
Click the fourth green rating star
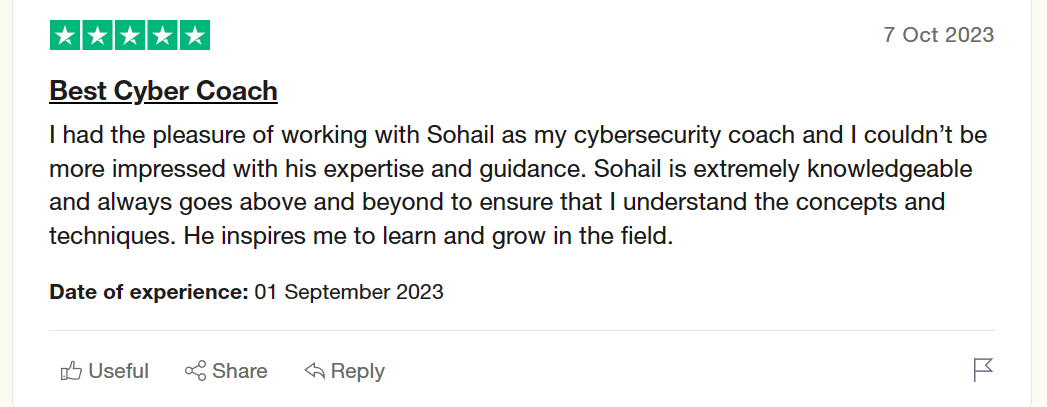pyautogui.click(x=162, y=36)
